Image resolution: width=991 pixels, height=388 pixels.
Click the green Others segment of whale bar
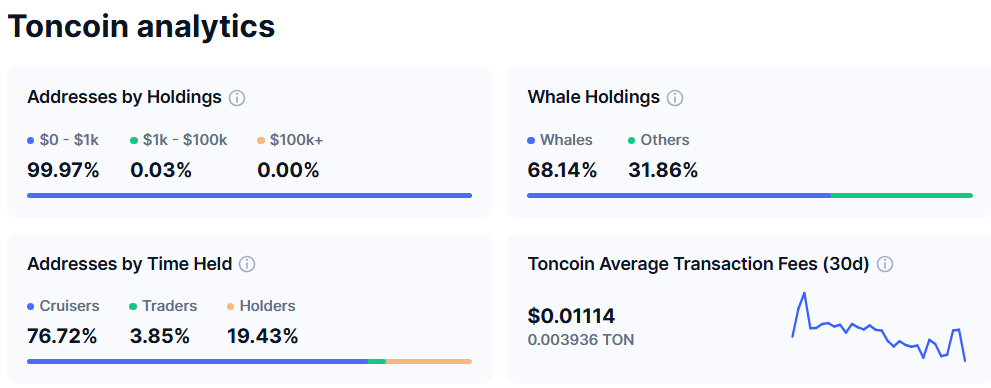(x=902, y=196)
